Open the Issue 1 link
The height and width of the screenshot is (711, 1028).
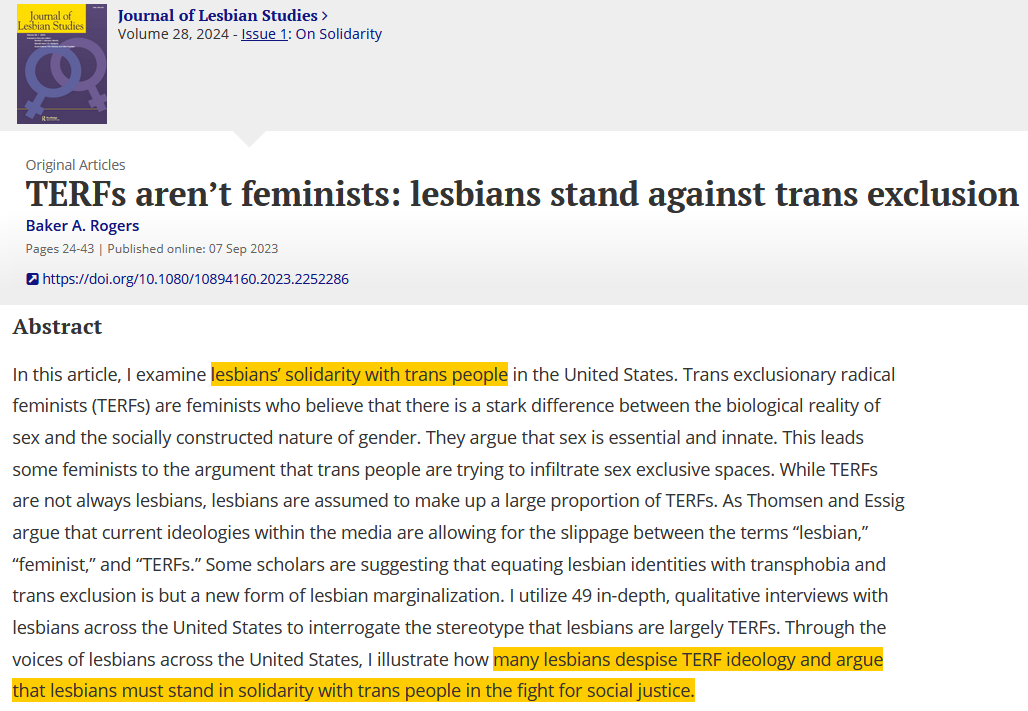click(264, 34)
